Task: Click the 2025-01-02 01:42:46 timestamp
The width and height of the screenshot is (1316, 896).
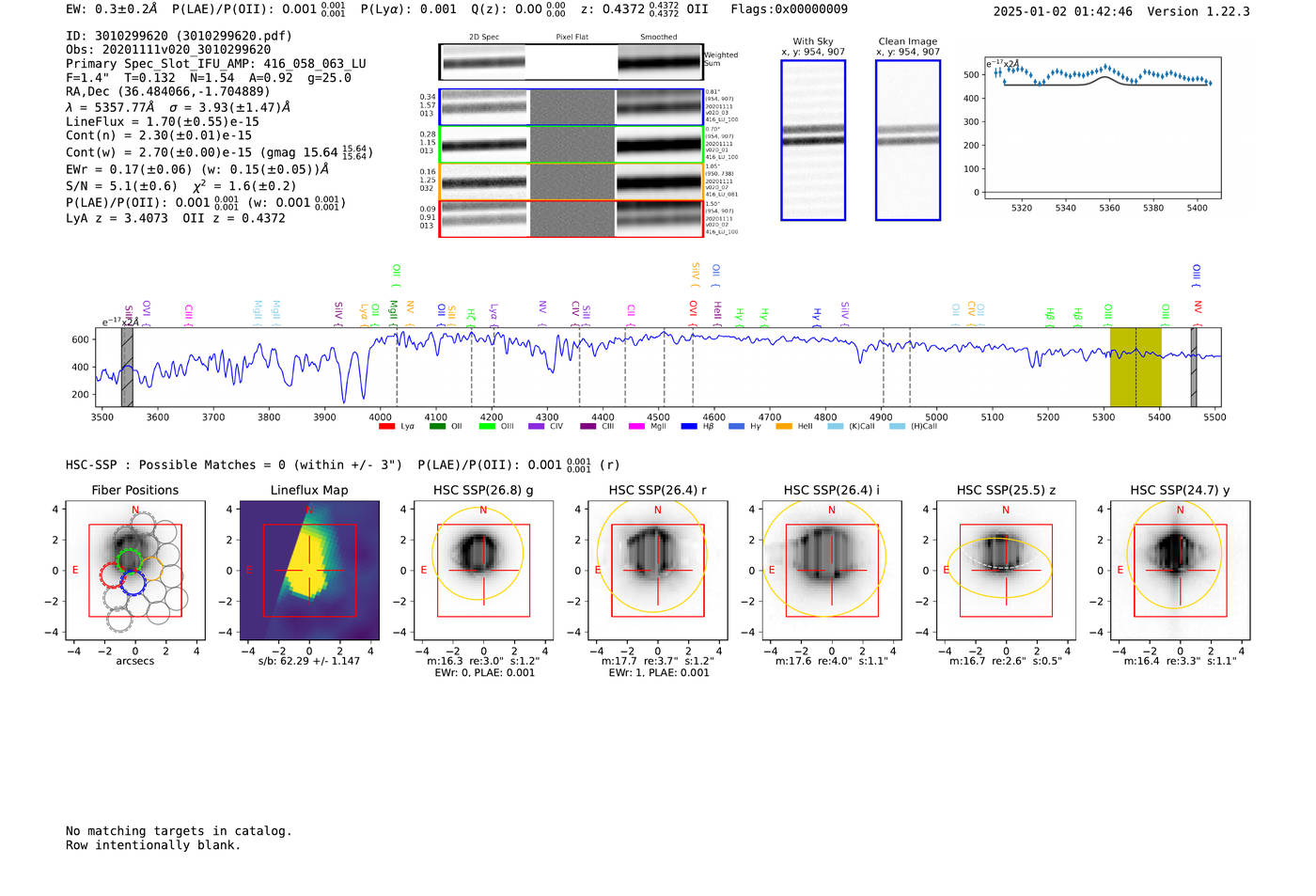Action: (1062, 11)
